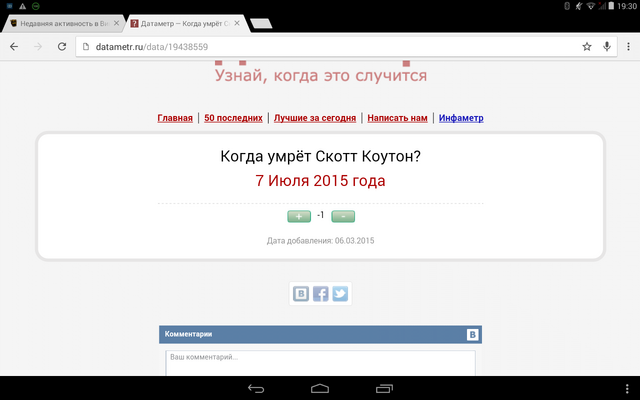
Task: Share on Twitter icon
Action: pyautogui.click(x=340, y=293)
